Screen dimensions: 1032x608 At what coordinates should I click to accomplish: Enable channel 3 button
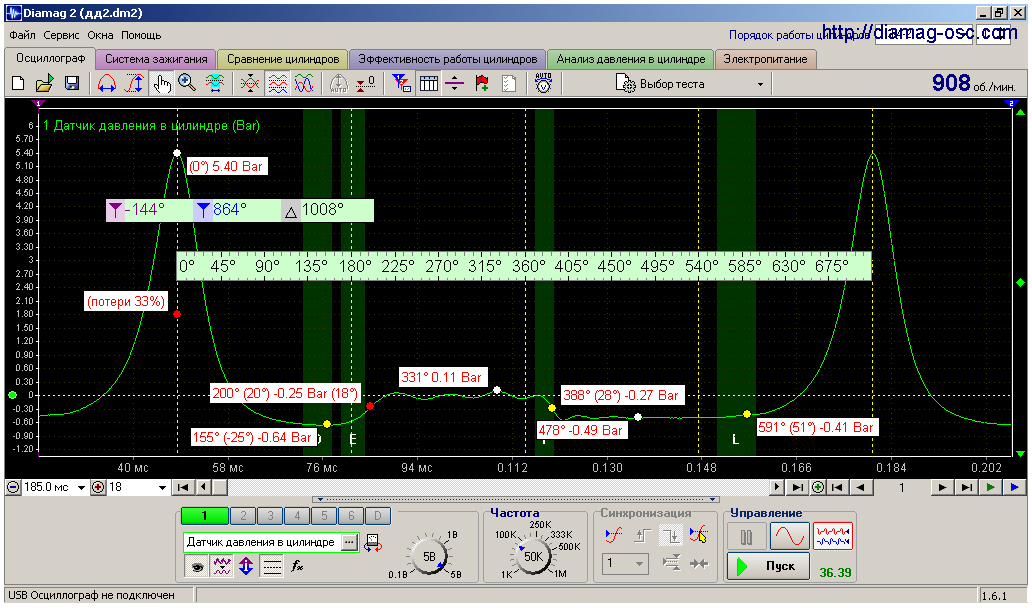click(x=270, y=516)
